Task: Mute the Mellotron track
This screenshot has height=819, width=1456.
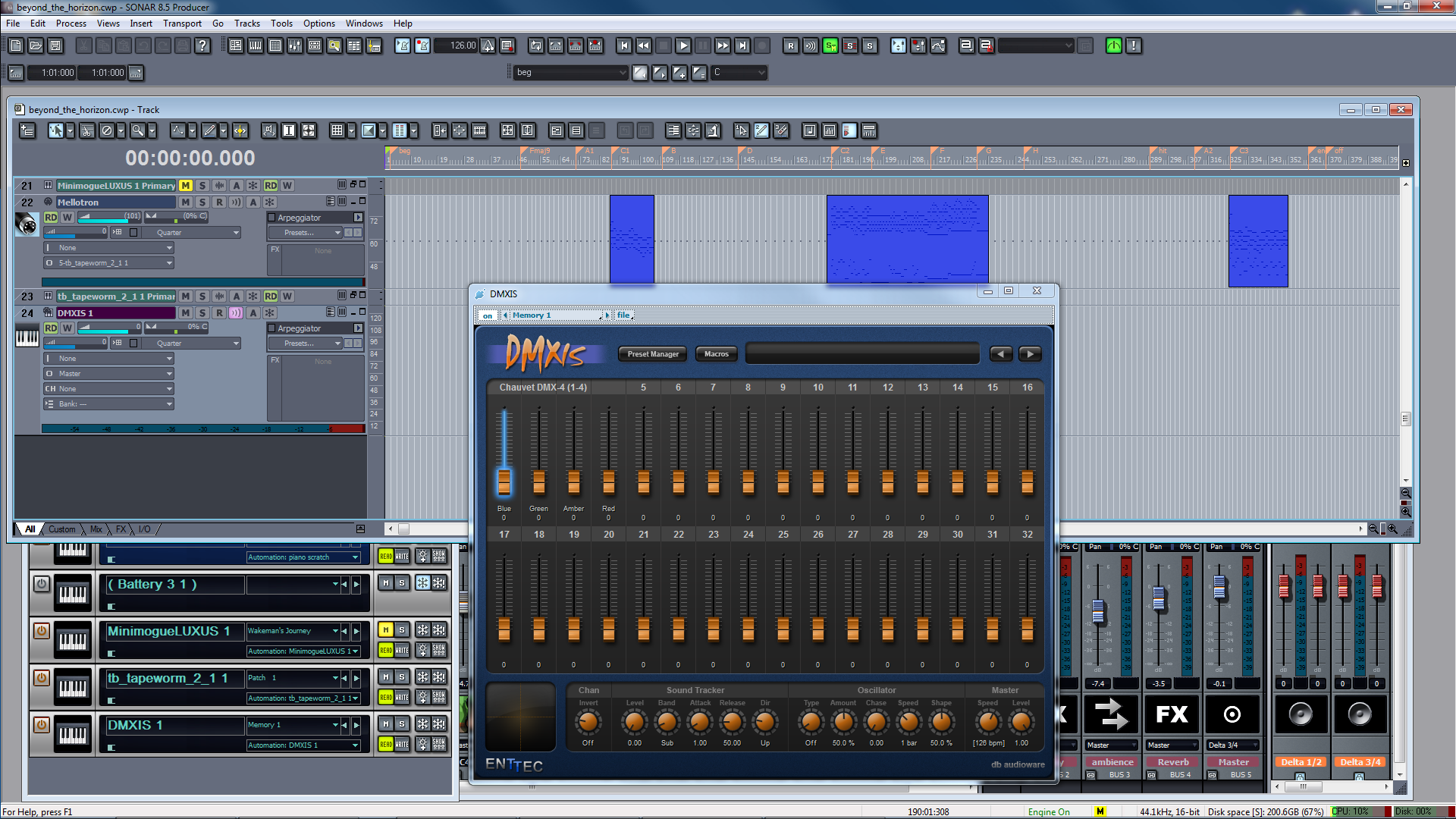Action: [185, 202]
